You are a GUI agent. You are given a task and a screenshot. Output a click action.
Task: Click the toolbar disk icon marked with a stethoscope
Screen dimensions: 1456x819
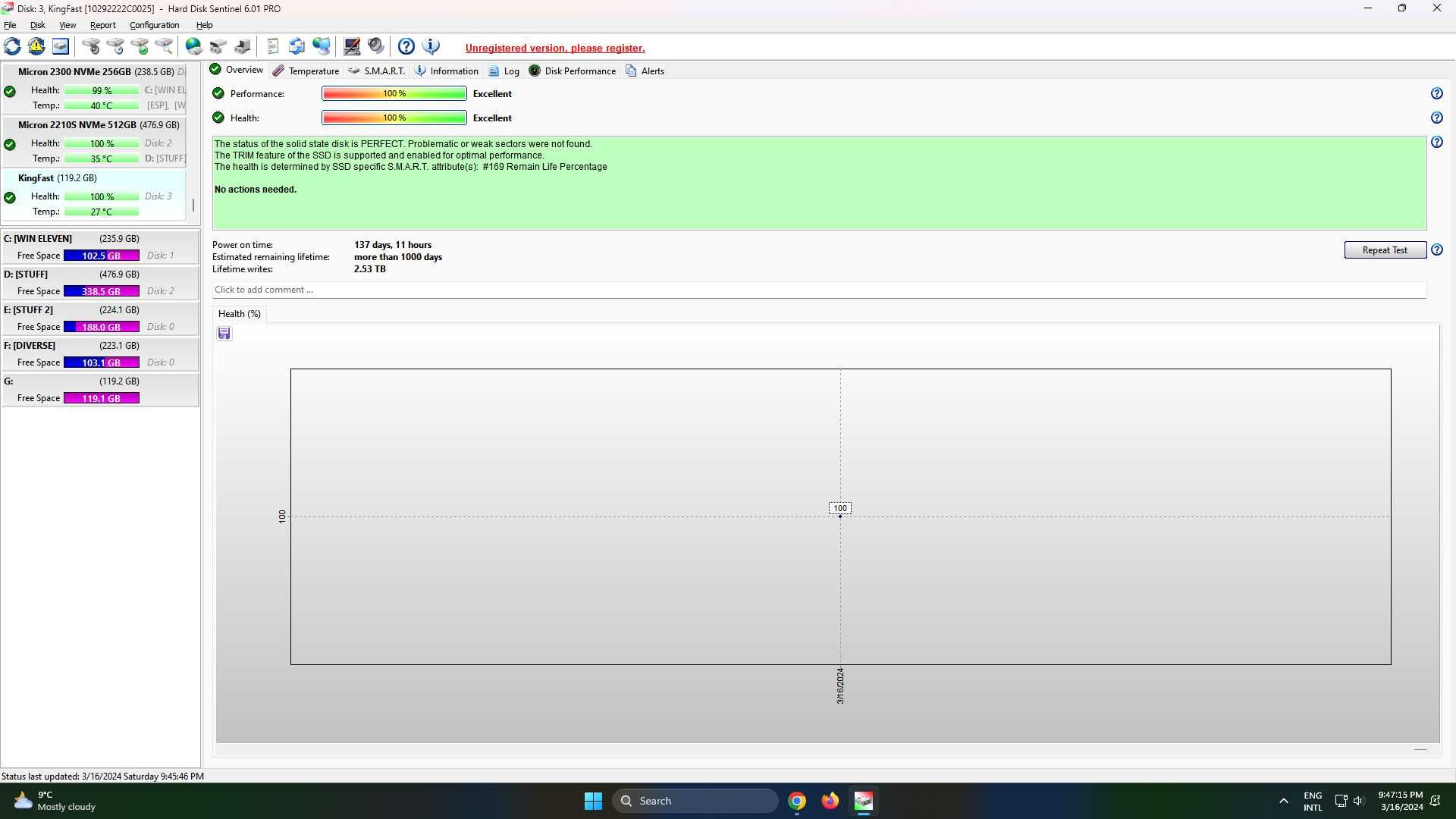(x=91, y=46)
